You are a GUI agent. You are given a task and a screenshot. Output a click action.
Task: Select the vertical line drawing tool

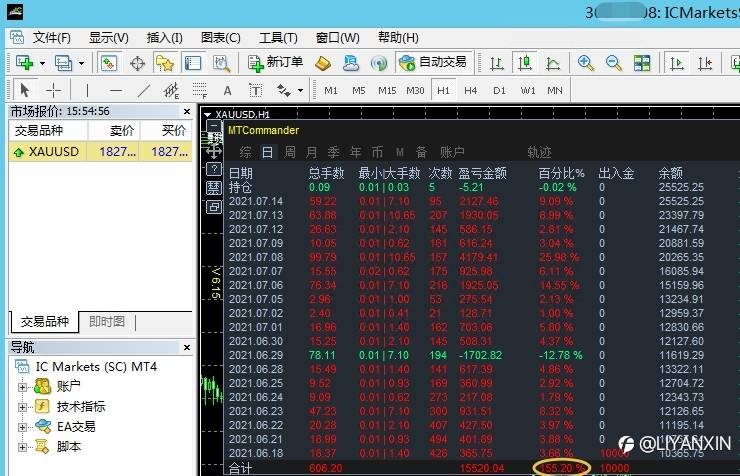click(x=87, y=90)
